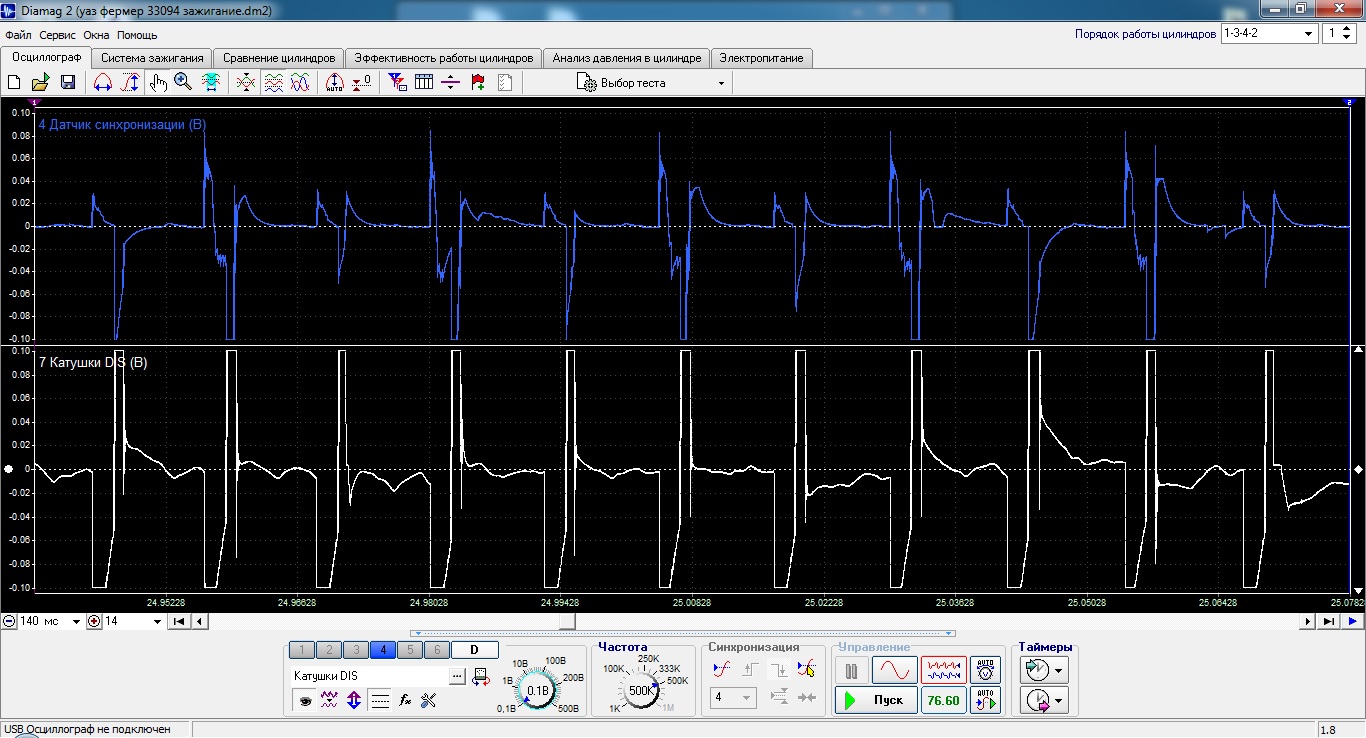Image resolution: width=1366 pixels, height=738 pixels.
Task: Click the stacked waveforms display mode icon
Action: click(273, 83)
